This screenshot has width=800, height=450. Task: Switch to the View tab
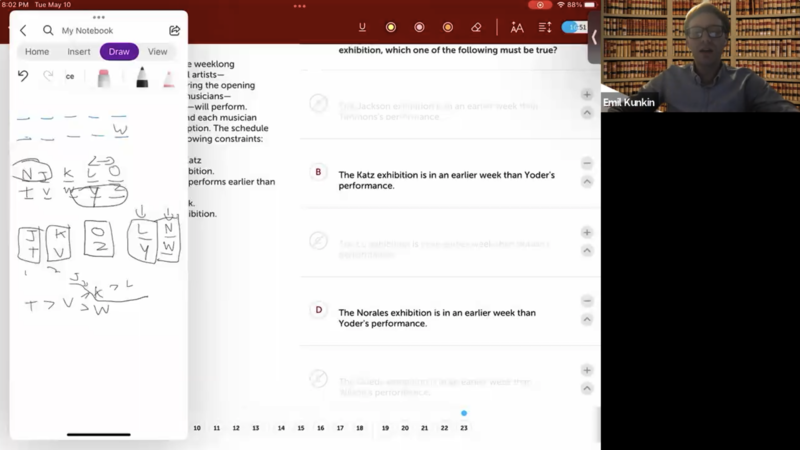click(x=158, y=52)
